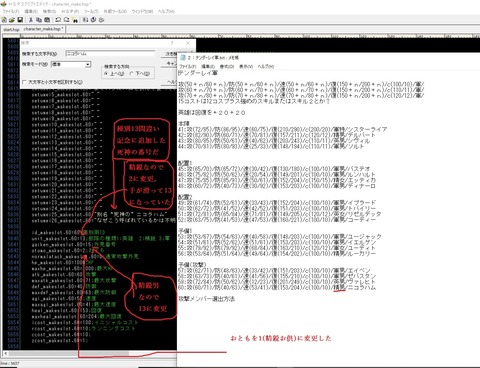Click code line setumei25_makeslot with 死神の ニコラハム
Screen dimensions: 480x368
click(99, 214)
